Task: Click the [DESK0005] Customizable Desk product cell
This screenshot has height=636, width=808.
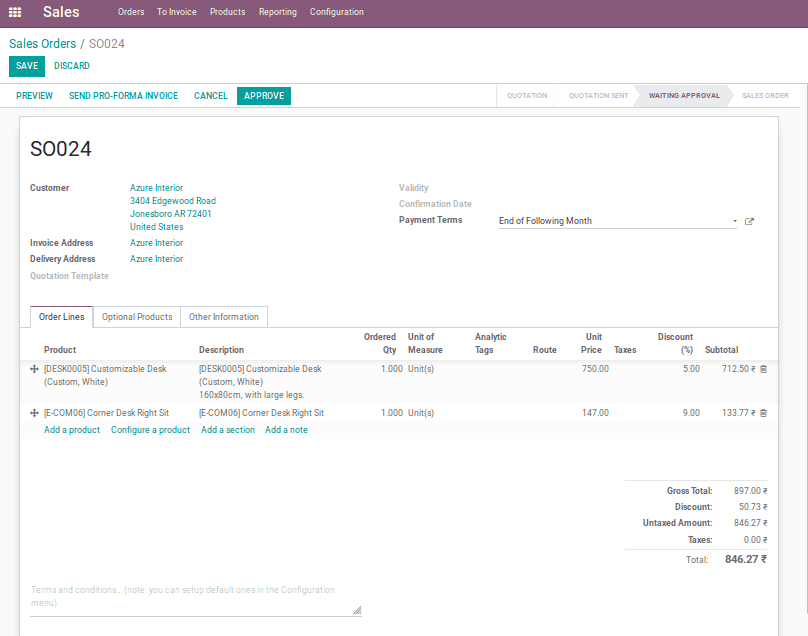Action: tap(105, 375)
